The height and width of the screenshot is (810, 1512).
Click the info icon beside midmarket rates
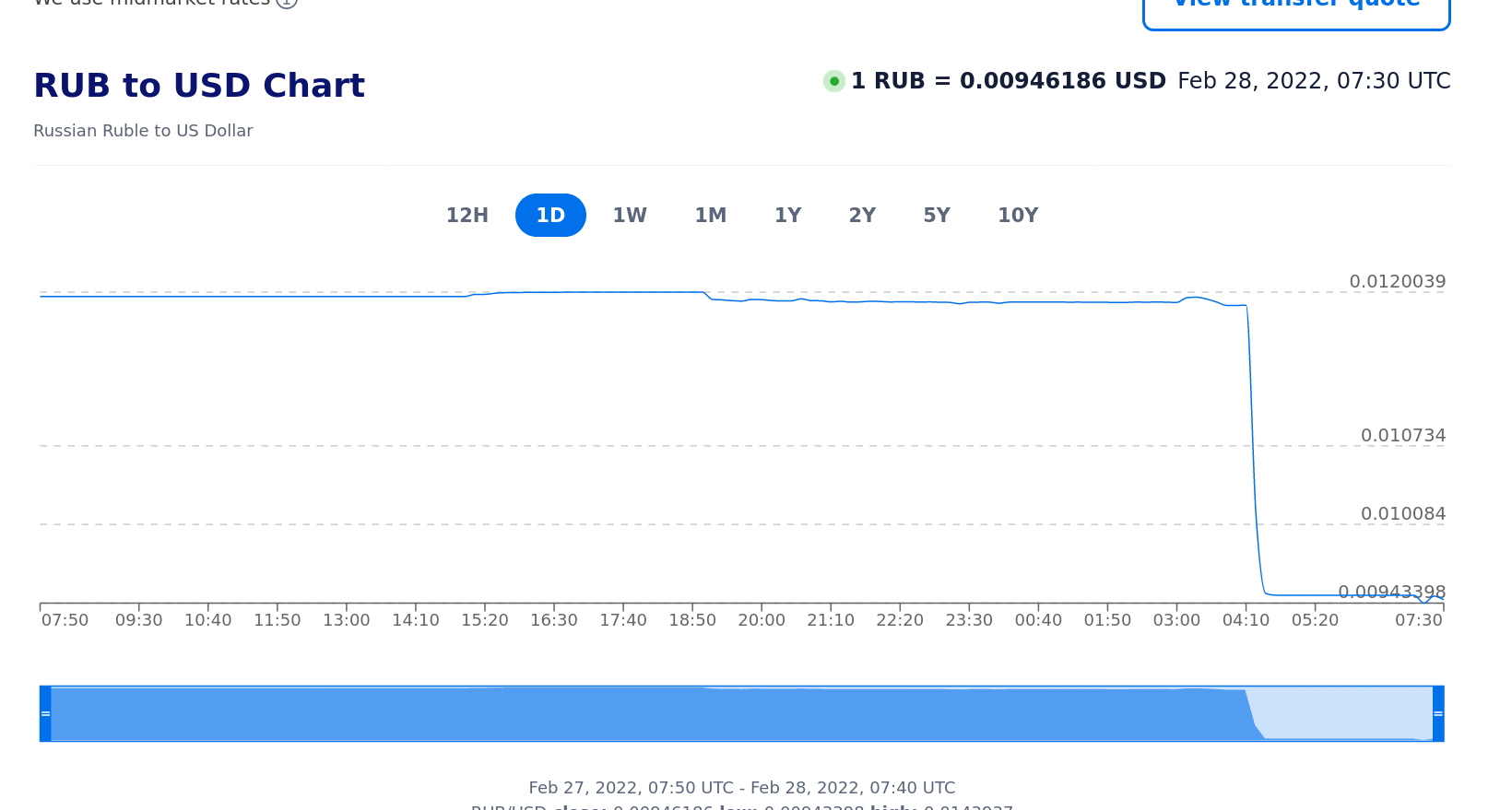pyautogui.click(x=287, y=3)
